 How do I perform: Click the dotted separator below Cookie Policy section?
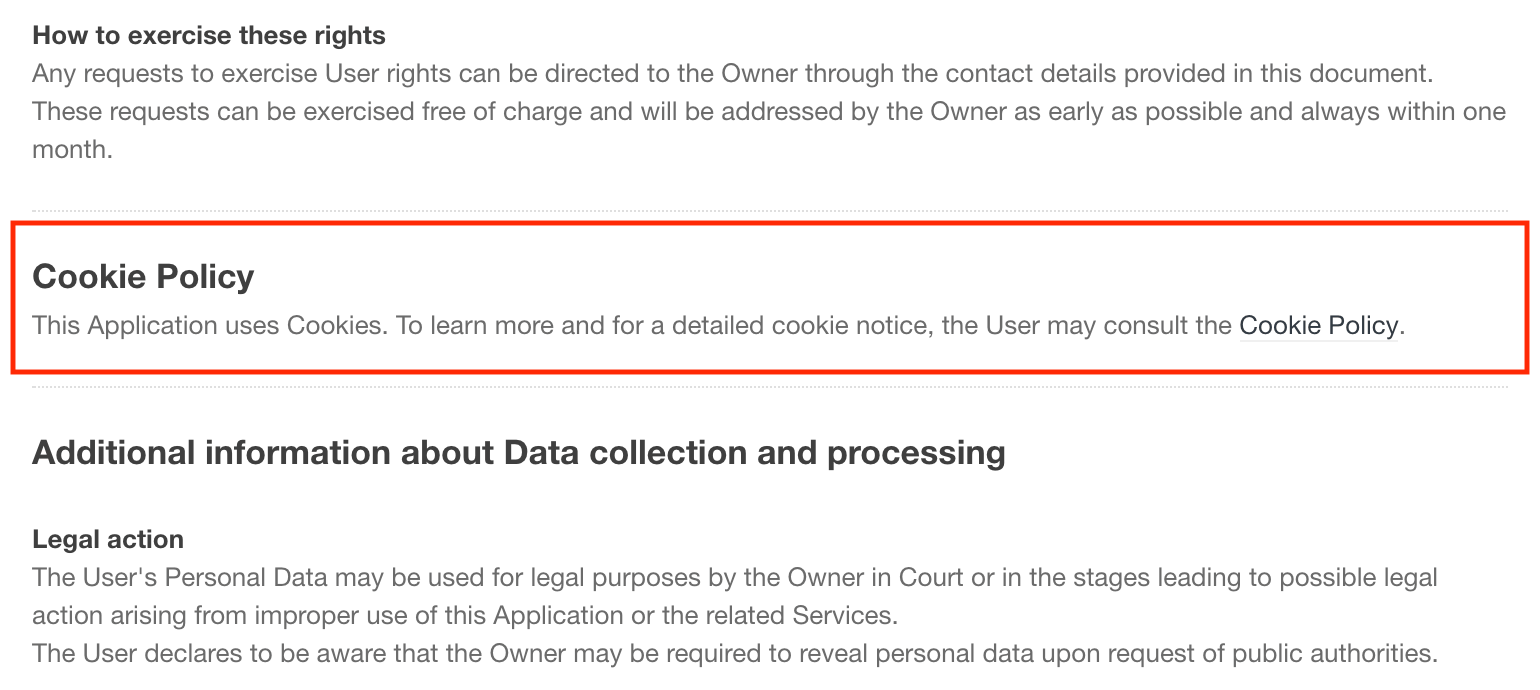pyautogui.click(x=770, y=387)
